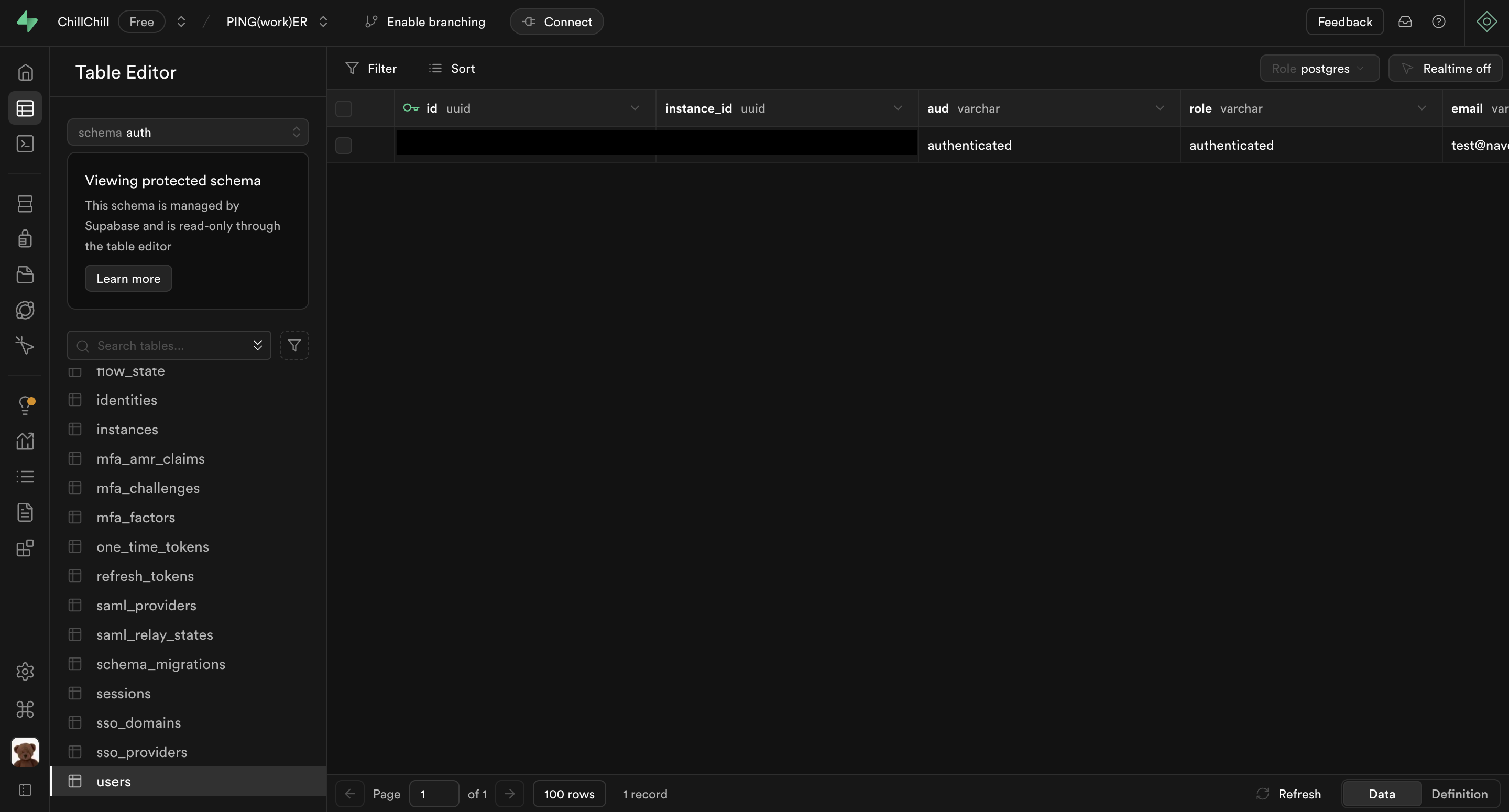
Task: Open Advisors lightbulb icon
Action: (25, 405)
